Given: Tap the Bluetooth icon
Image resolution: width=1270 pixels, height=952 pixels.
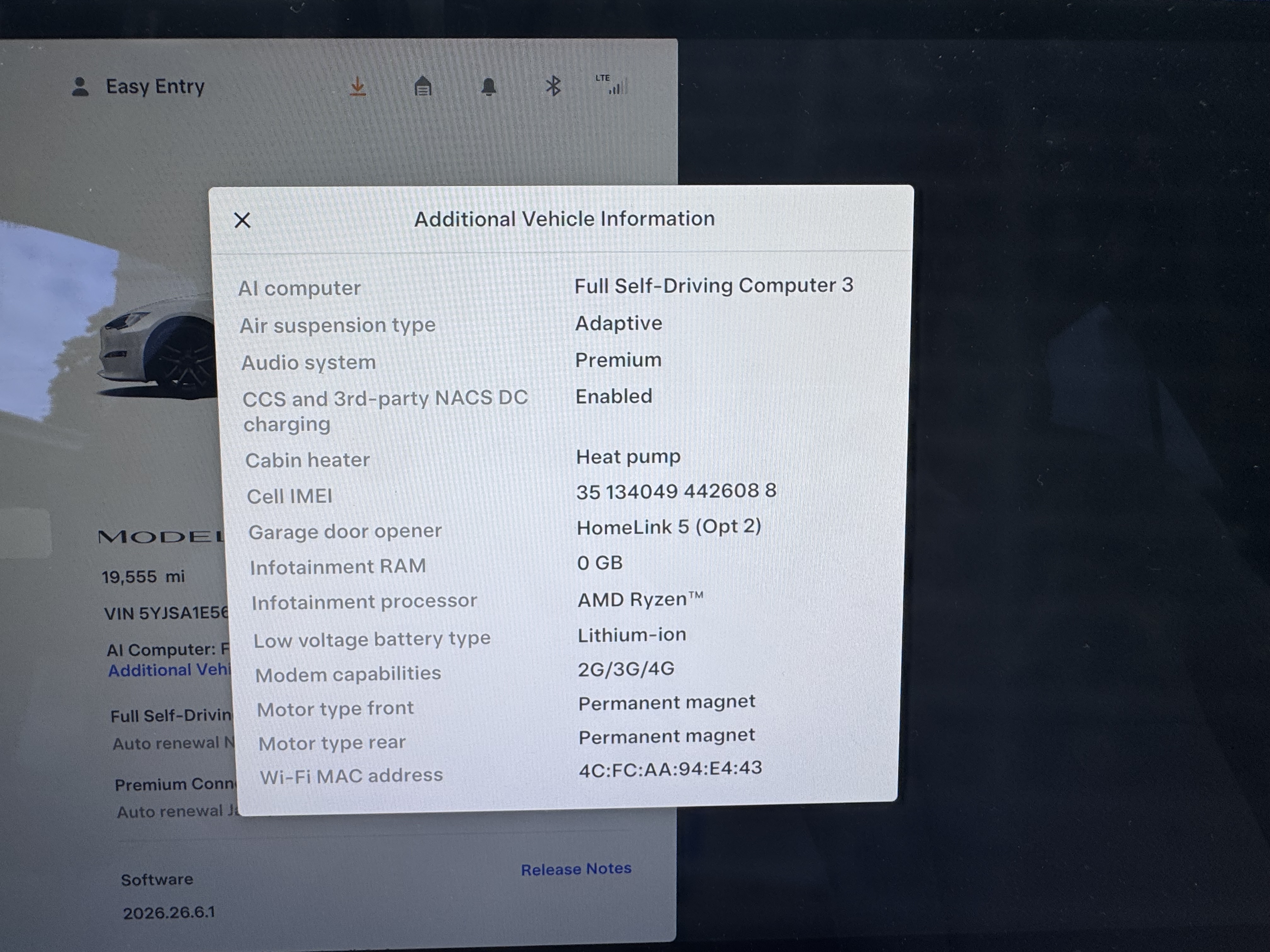Looking at the screenshot, I should (x=553, y=86).
